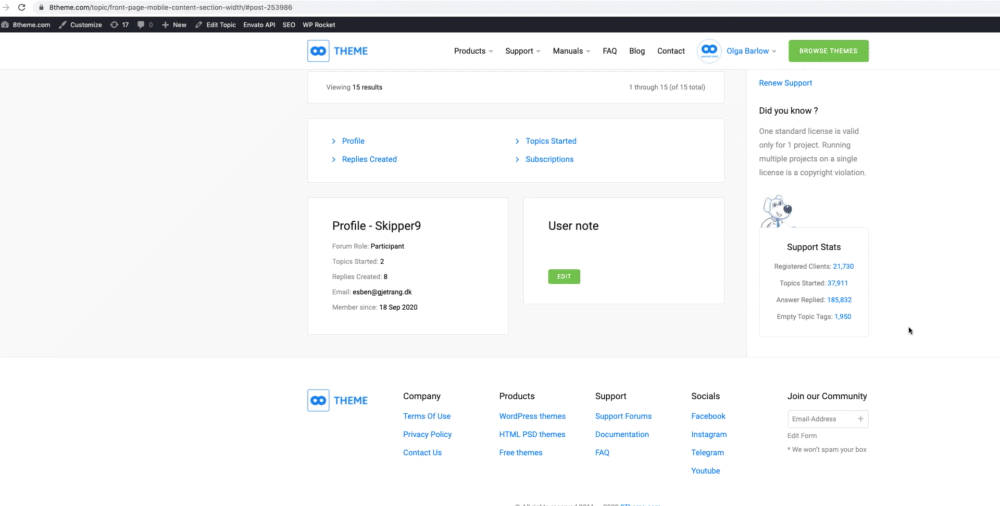Reload the page with browser refresh icon
Image resolution: width=1000 pixels, height=506 pixels.
tap(21, 8)
